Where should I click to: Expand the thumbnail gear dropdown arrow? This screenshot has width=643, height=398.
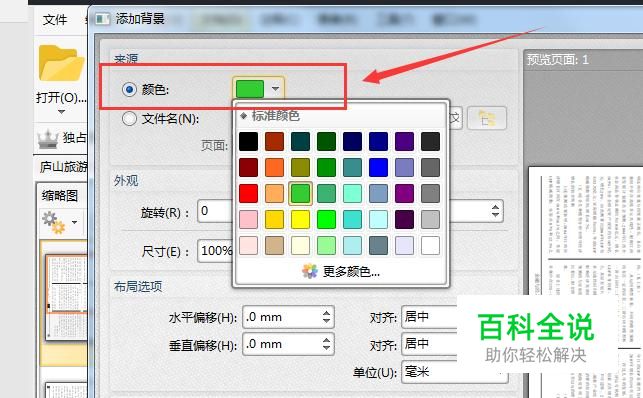[x=74, y=222]
